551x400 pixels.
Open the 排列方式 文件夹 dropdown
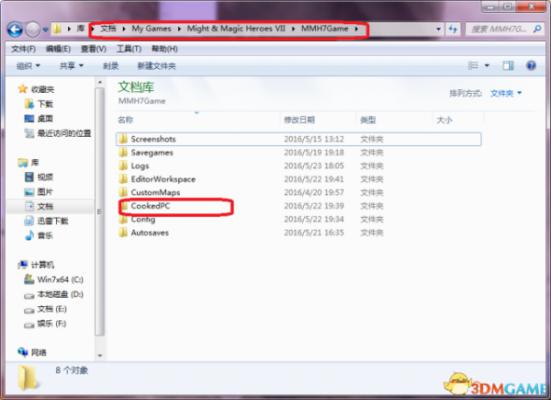pyautogui.click(x=506, y=93)
